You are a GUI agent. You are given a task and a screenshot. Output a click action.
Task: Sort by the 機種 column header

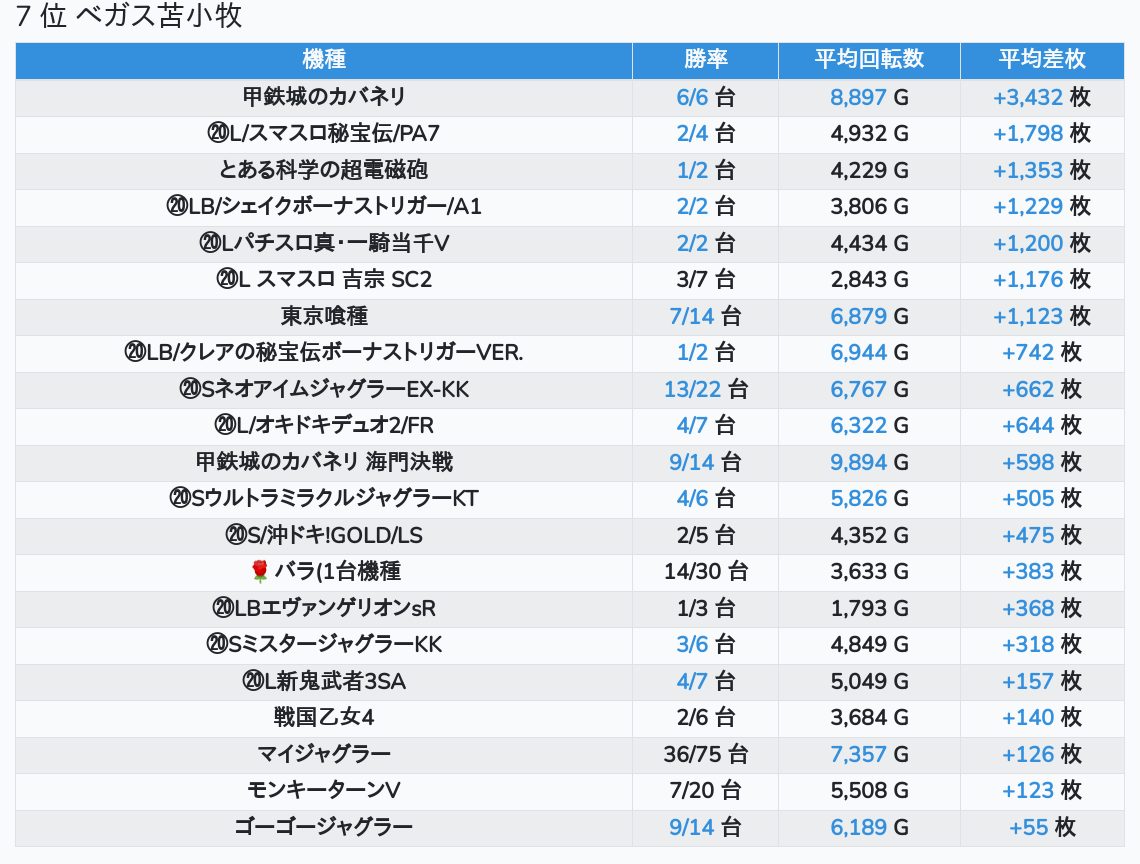click(x=324, y=59)
